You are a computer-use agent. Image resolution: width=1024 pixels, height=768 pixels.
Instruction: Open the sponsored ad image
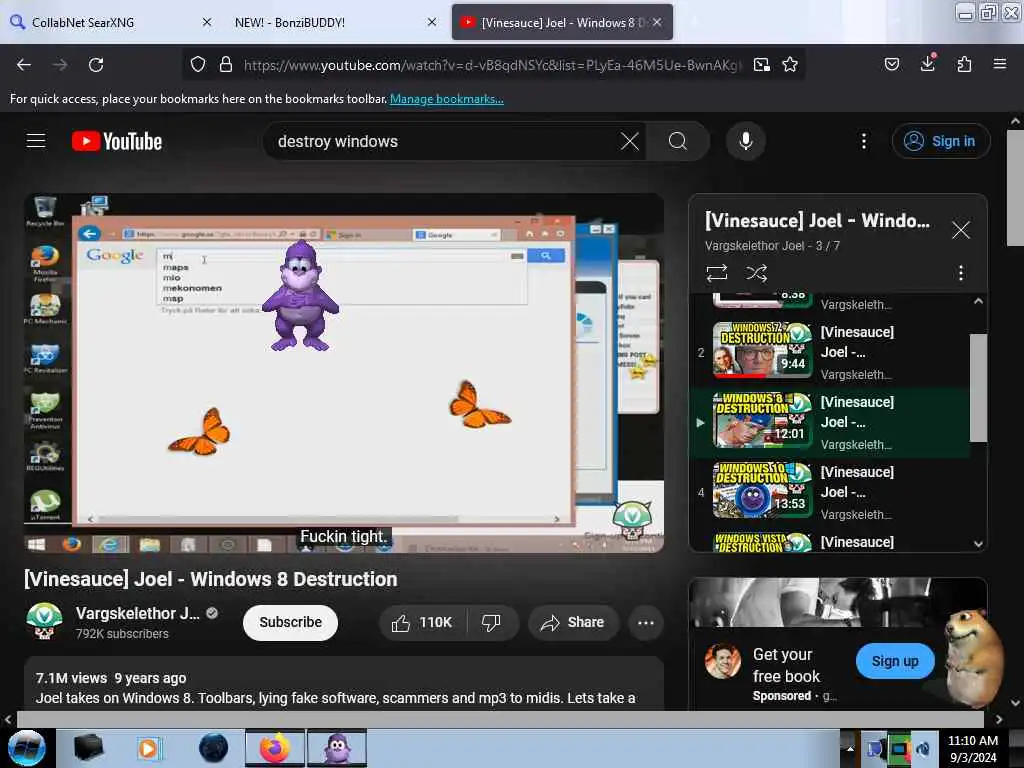pos(838,603)
